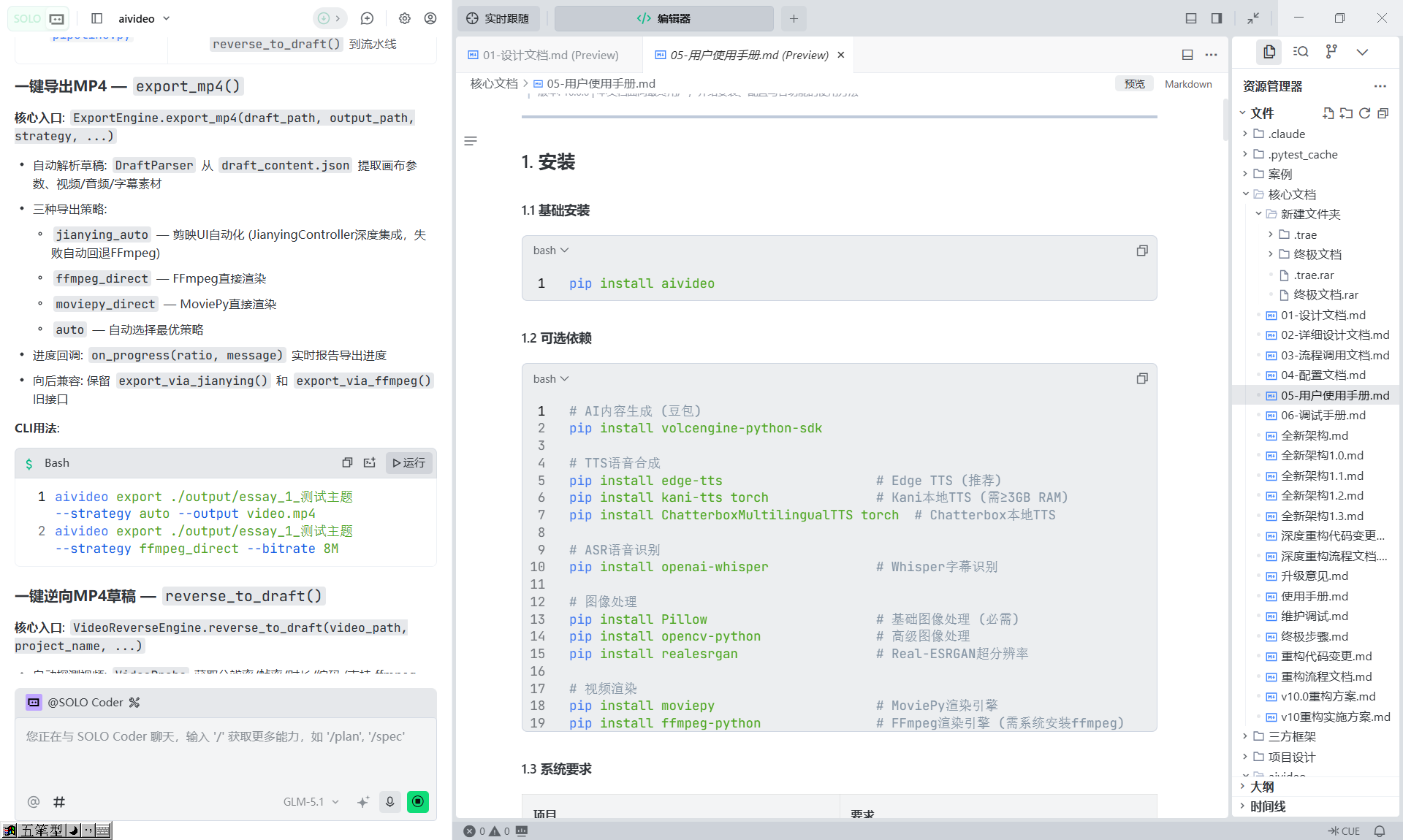Start a new chat conversation
This screenshot has width=1403, height=840.
[368, 18]
